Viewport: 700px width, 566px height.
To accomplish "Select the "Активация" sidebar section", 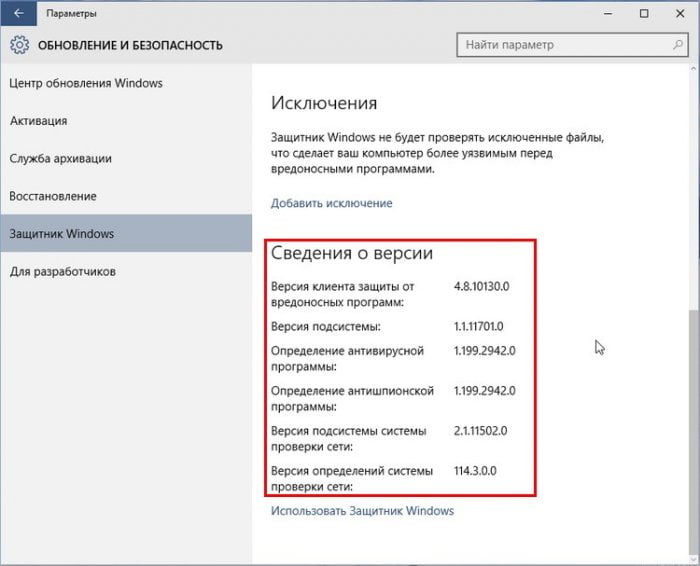I will [x=38, y=121].
